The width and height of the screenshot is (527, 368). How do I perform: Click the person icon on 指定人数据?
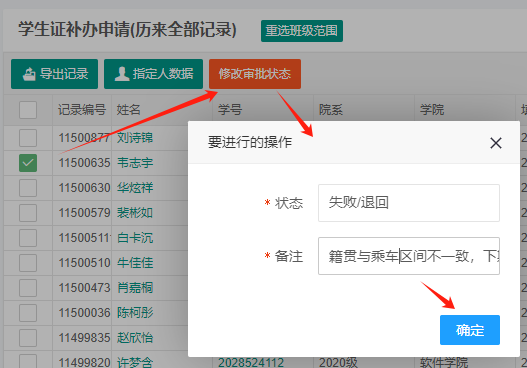(x=122, y=74)
